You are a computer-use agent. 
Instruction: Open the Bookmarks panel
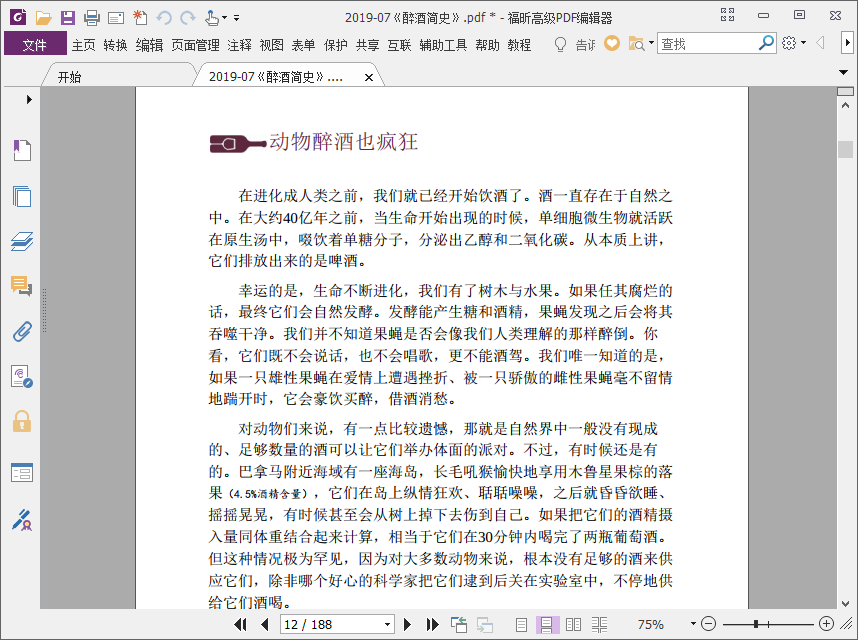[22, 150]
